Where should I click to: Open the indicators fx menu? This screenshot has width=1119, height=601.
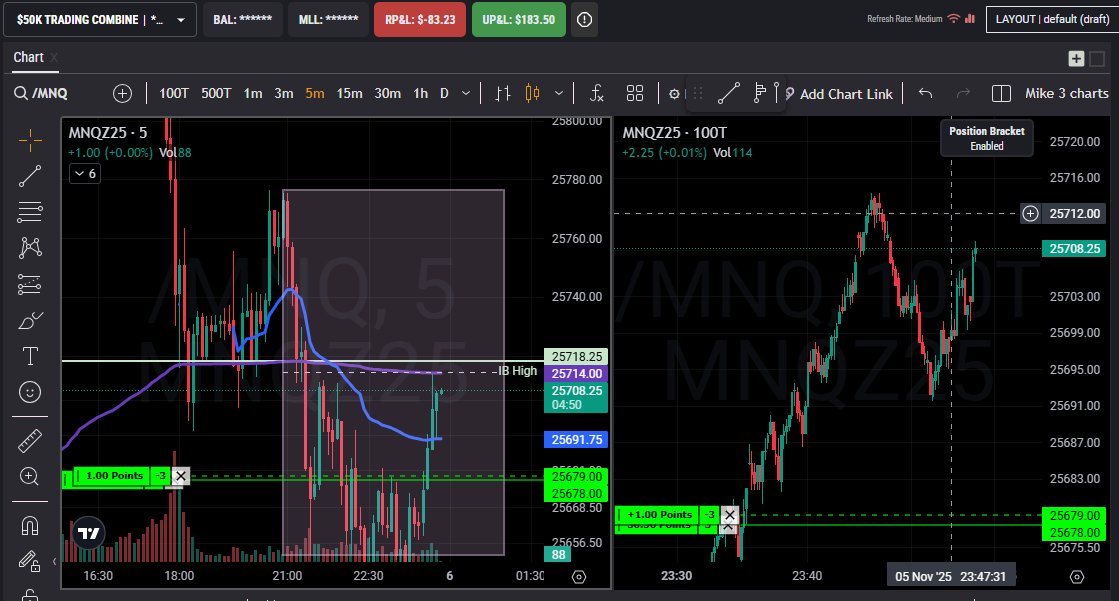597,94
